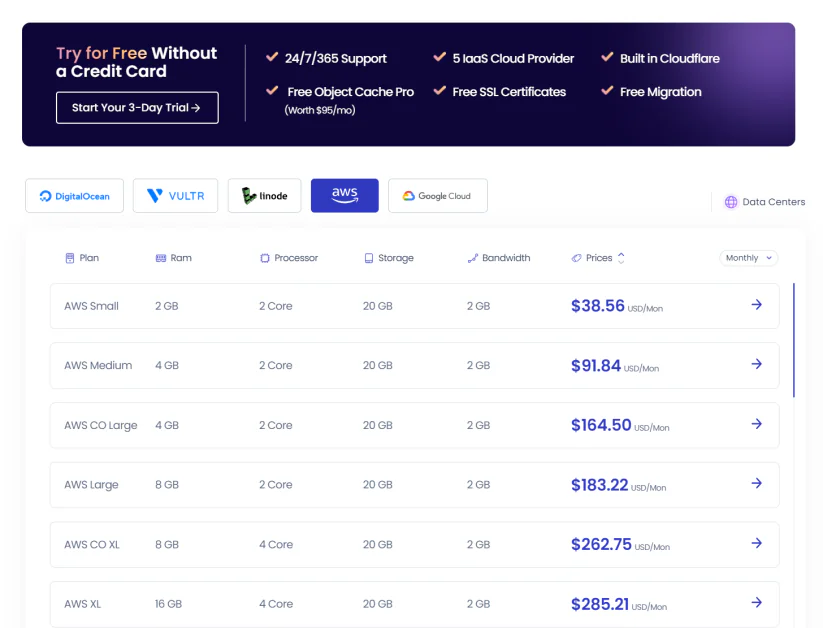Select the AWS CO XL plan name
823x628 pixels.
coord(92,545)
